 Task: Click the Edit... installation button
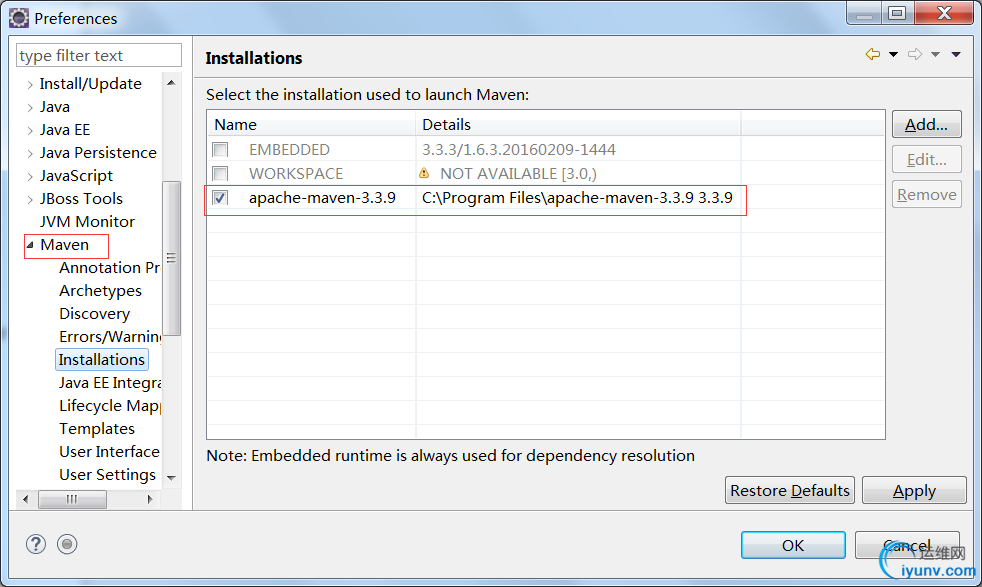926,160
